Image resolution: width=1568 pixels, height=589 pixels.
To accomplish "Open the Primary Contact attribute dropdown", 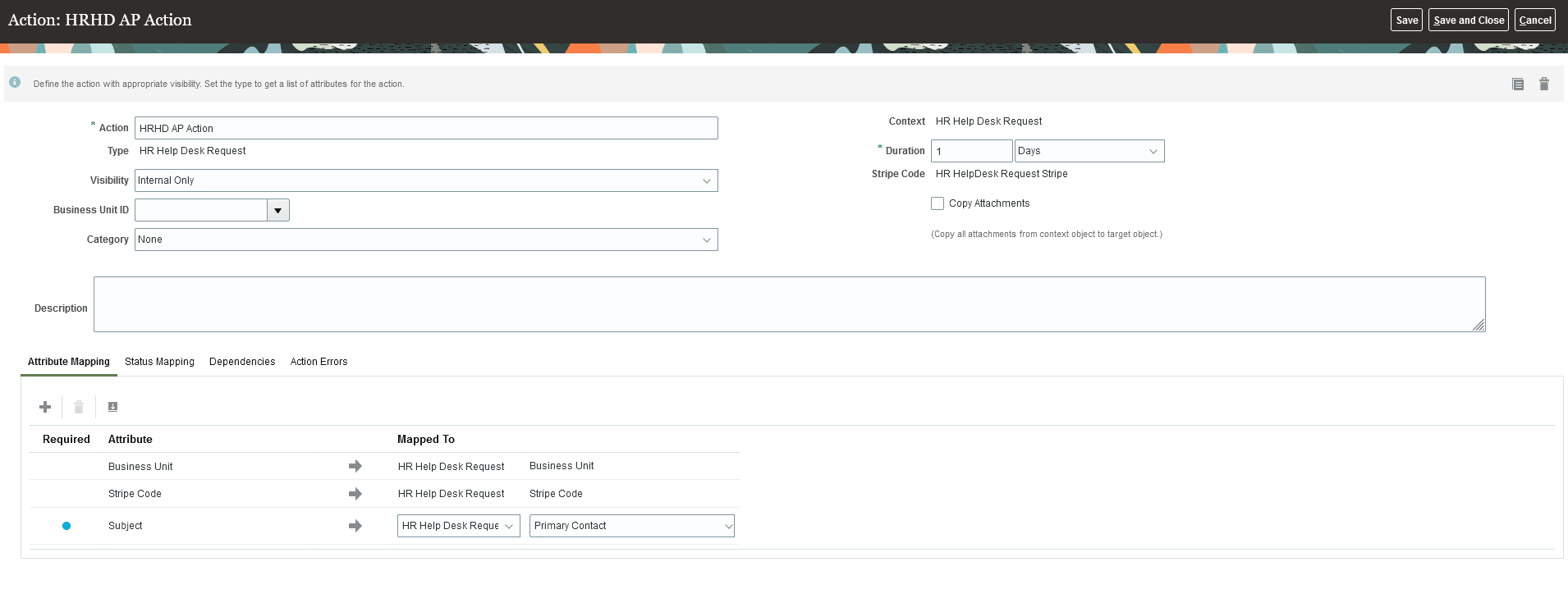I will click(632, 526).
